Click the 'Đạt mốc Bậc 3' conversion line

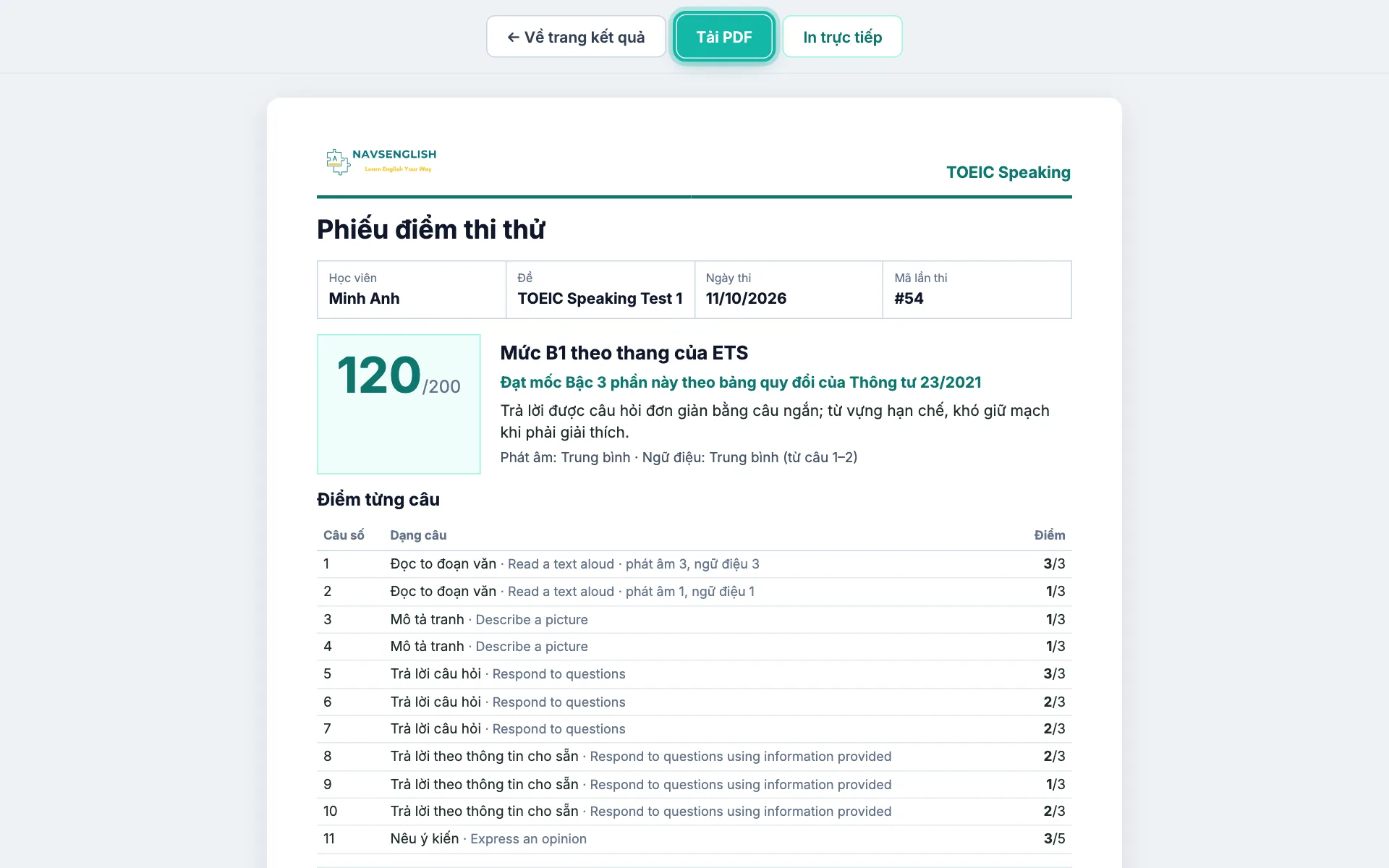[x=741, y=382]
